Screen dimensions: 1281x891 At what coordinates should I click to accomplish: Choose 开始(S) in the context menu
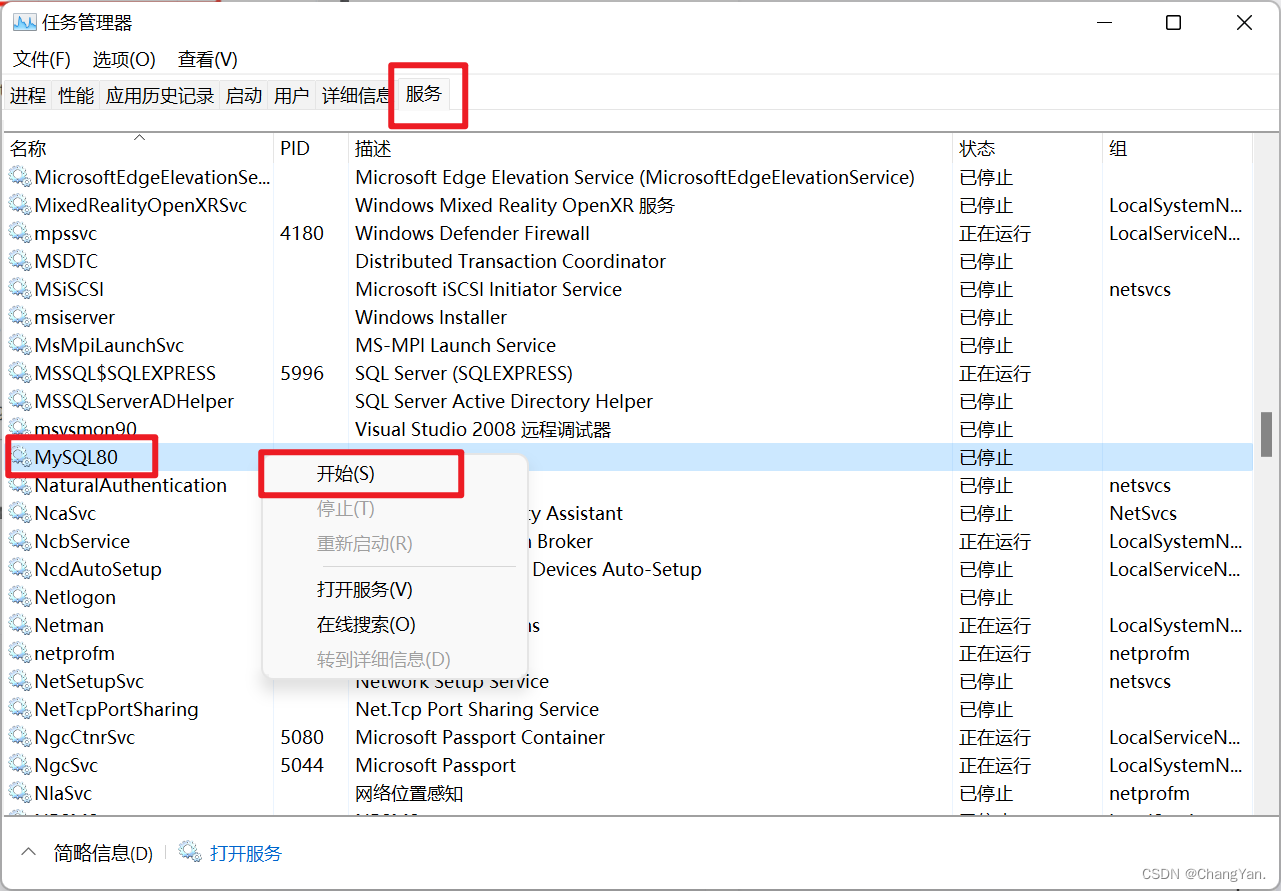[346, 474]
